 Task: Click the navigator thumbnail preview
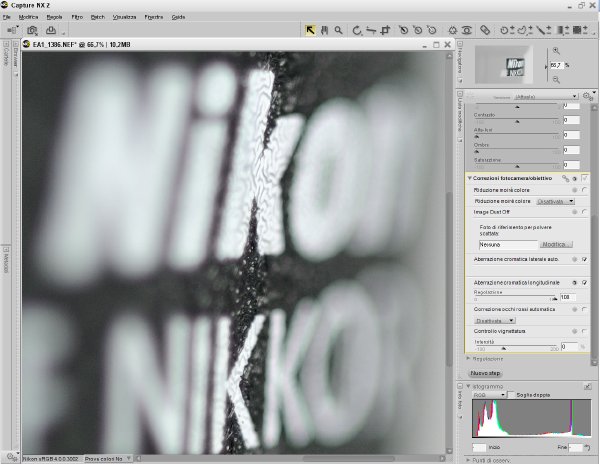click(504, 65)
